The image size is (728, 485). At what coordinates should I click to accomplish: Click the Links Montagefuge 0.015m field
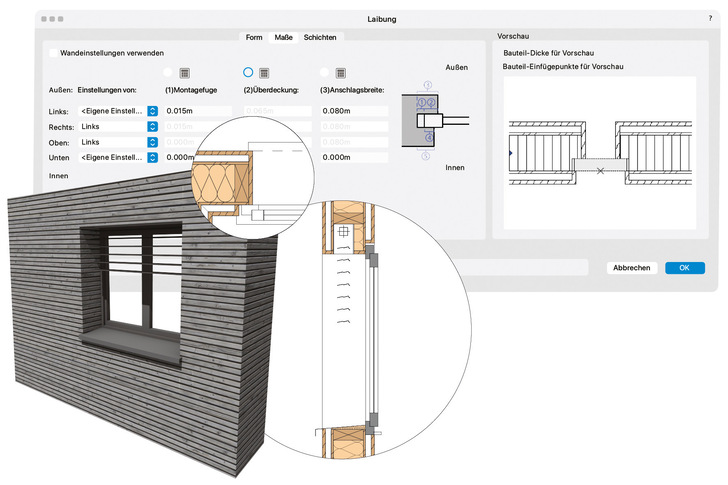[x=198, y=111]
